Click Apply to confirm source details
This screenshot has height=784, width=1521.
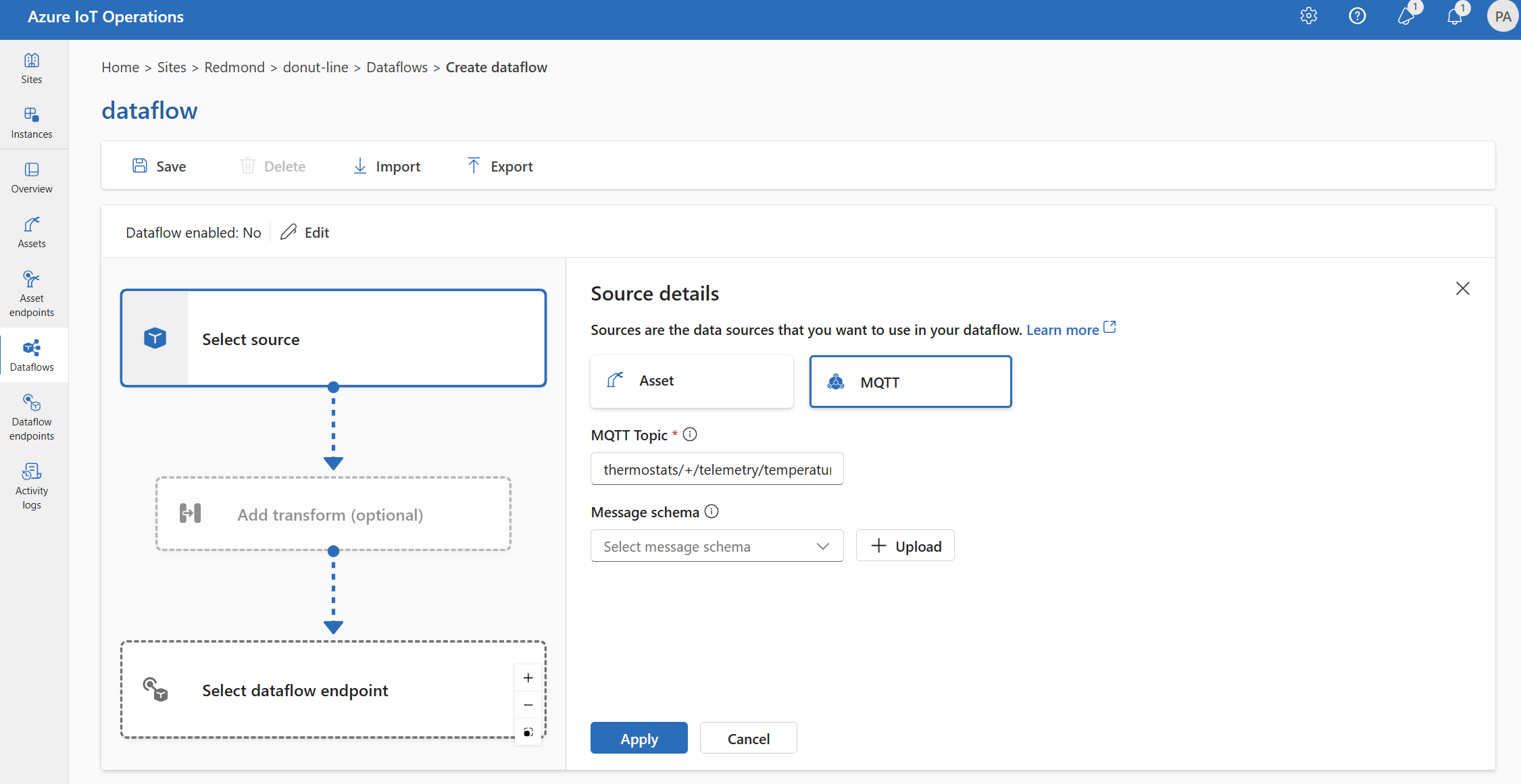pyautogui.click(x=639, y=737)
